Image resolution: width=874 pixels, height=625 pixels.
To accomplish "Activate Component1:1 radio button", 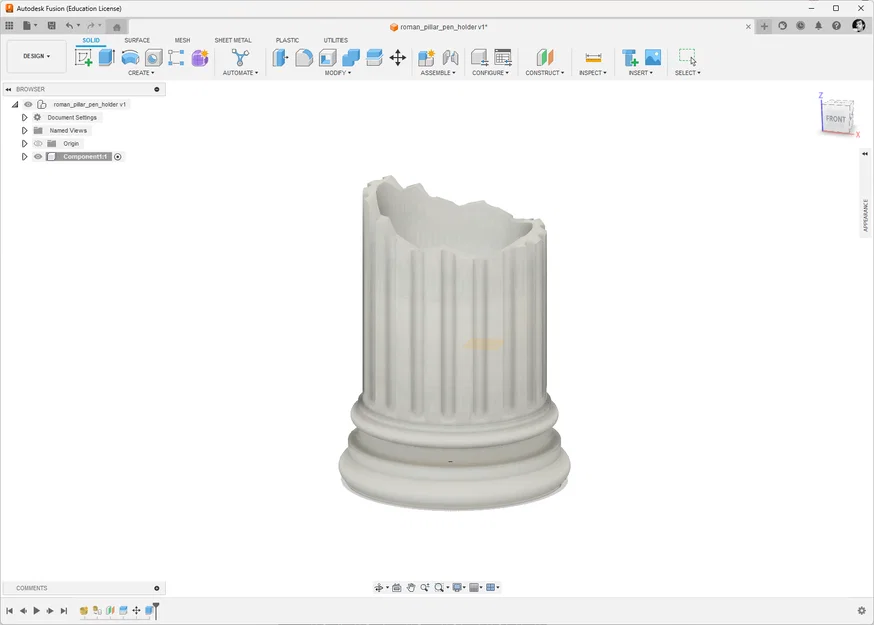I will 118,157.
